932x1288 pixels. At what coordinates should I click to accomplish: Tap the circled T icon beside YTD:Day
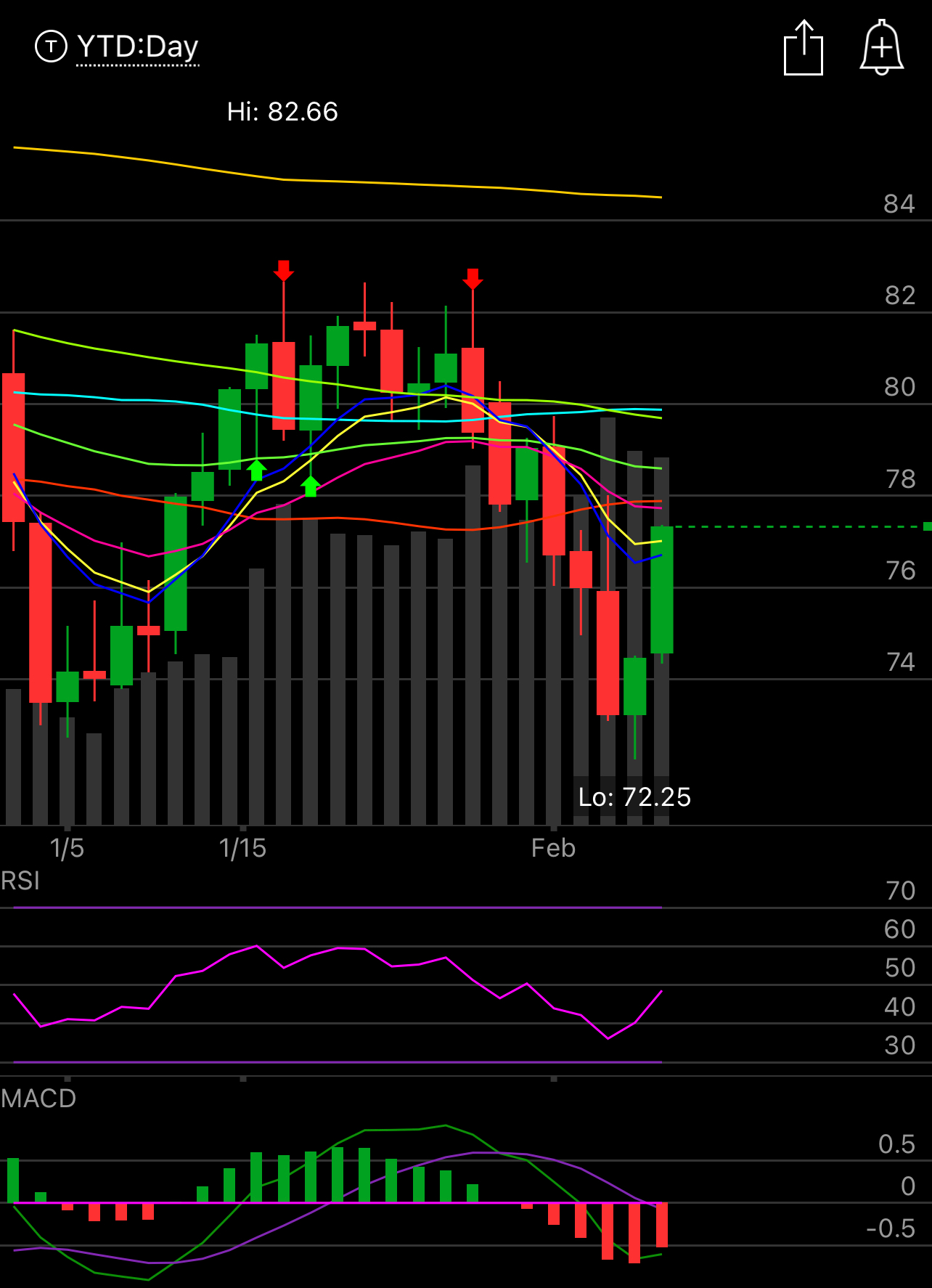[51, 46]
